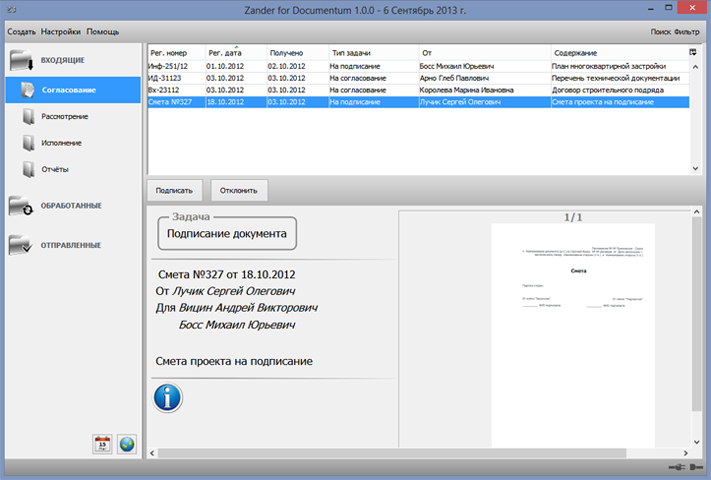Open the Помощь menu
Image resolution: width=711 pixels, height=480 pixels.
point(101,32)
